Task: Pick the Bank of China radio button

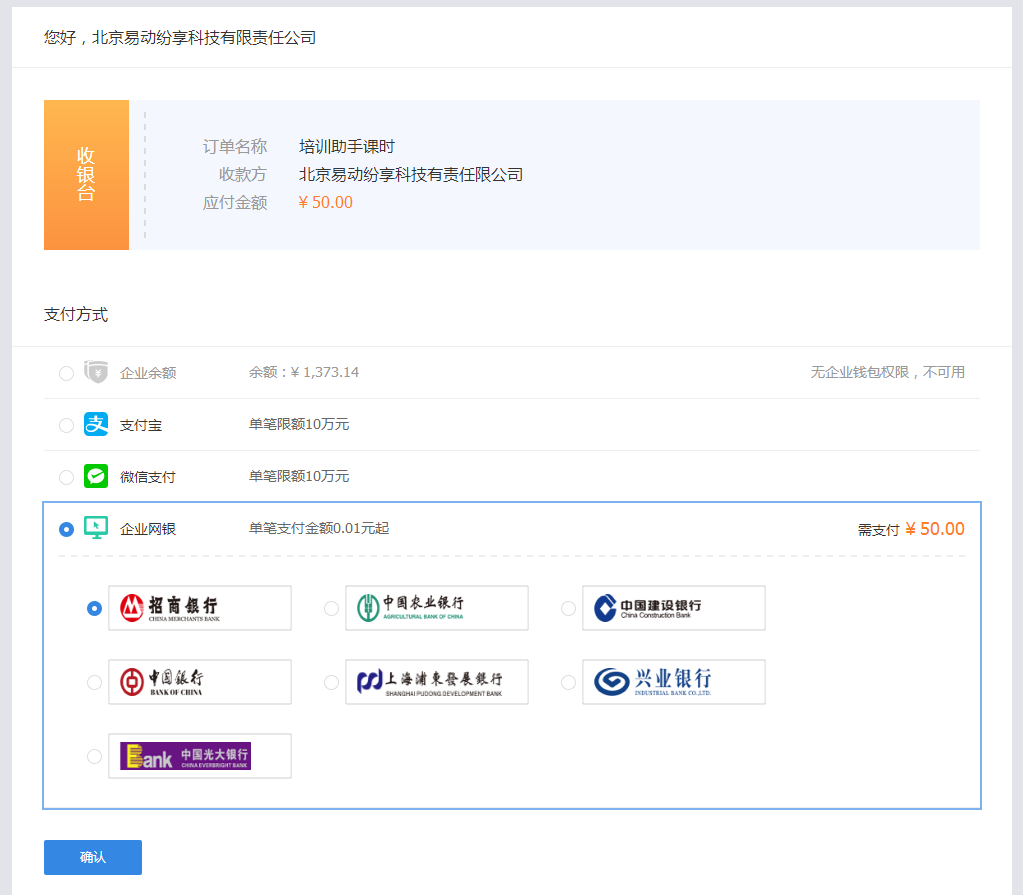Action: [95, 682]
